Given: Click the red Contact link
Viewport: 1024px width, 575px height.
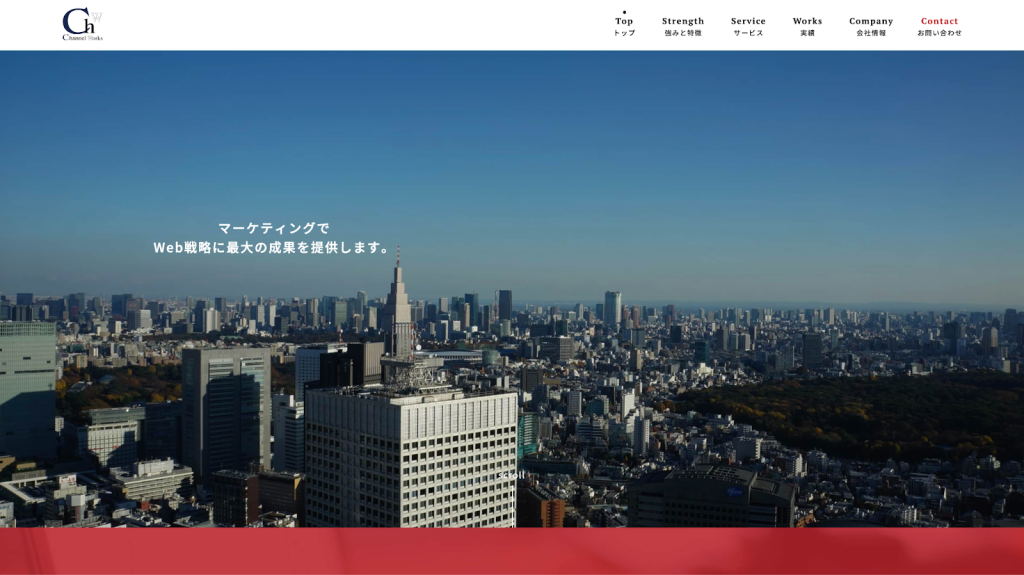Looking at the screenshot, I should [939, 21].
